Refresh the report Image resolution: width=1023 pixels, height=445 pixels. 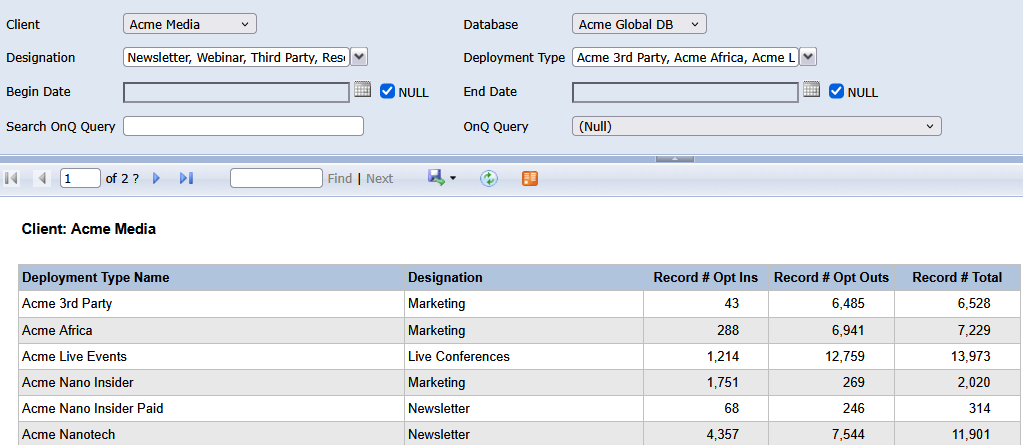tap(489, 178)
